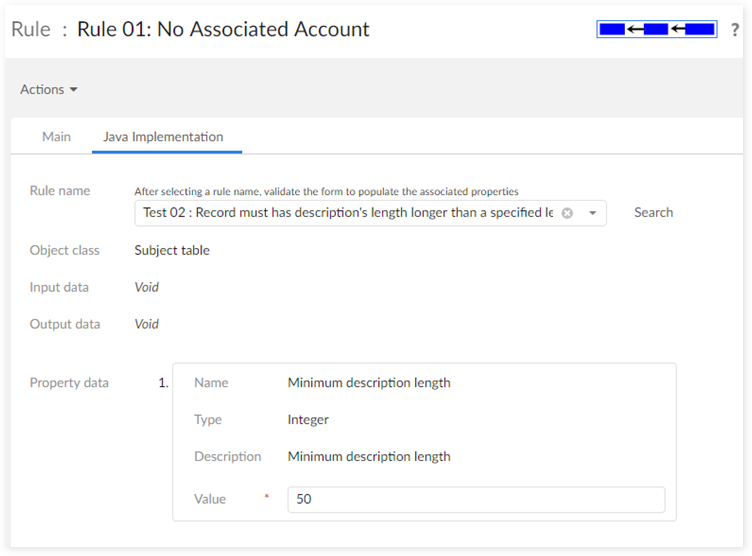Click the Value input field containing 50

[475, 499]
